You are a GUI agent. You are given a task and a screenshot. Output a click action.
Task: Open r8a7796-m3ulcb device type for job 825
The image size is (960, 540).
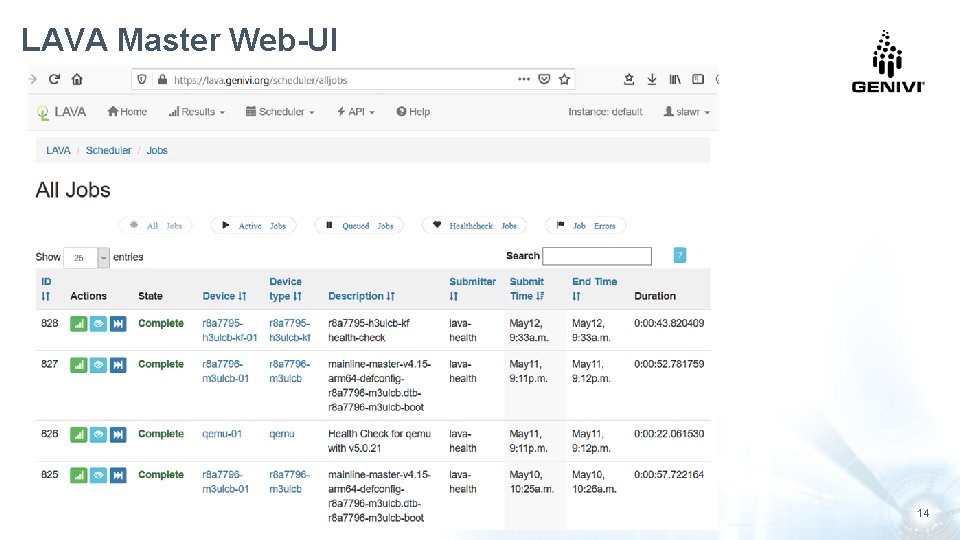coord(289,482)
